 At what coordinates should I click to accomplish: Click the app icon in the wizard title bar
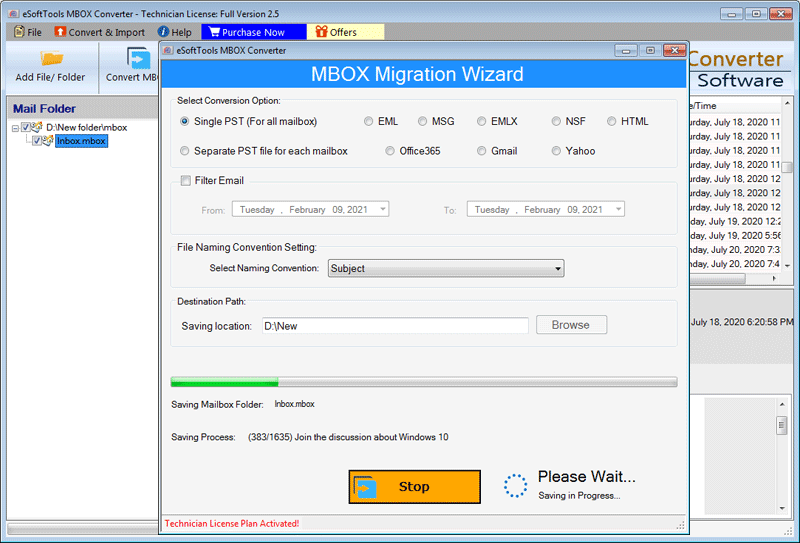168,50
